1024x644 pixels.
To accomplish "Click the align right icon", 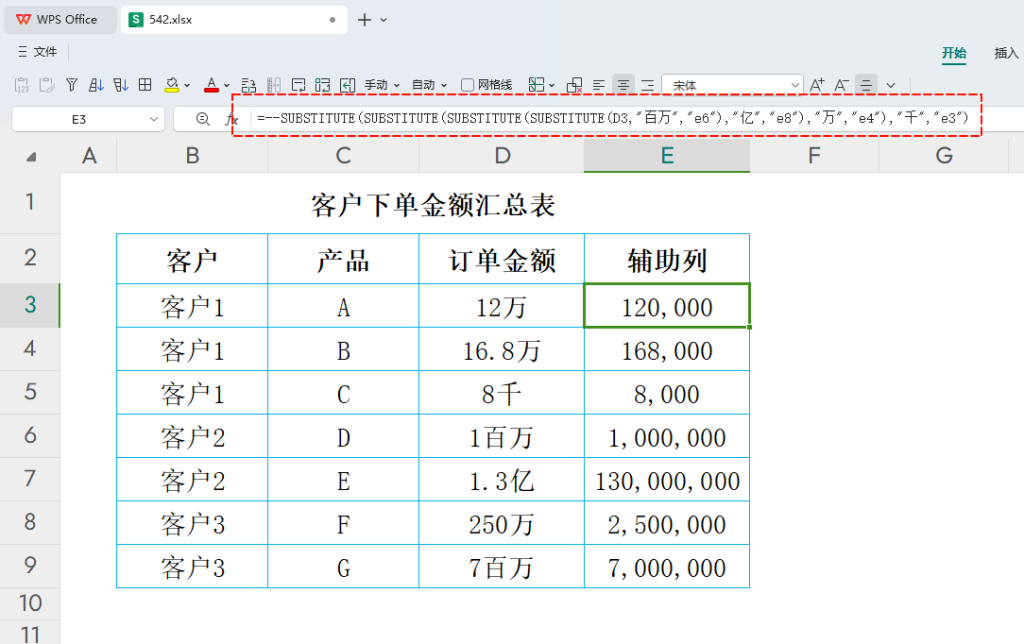I will (x=648, y=85).
